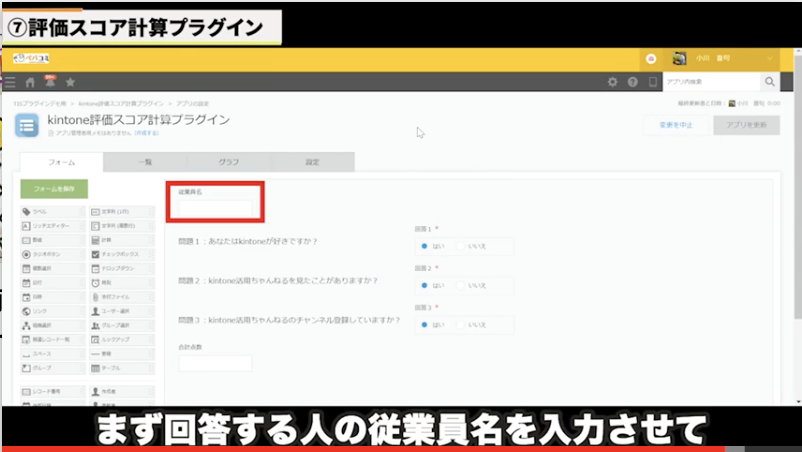Click the help question mark icon

(x=632, y=82)
